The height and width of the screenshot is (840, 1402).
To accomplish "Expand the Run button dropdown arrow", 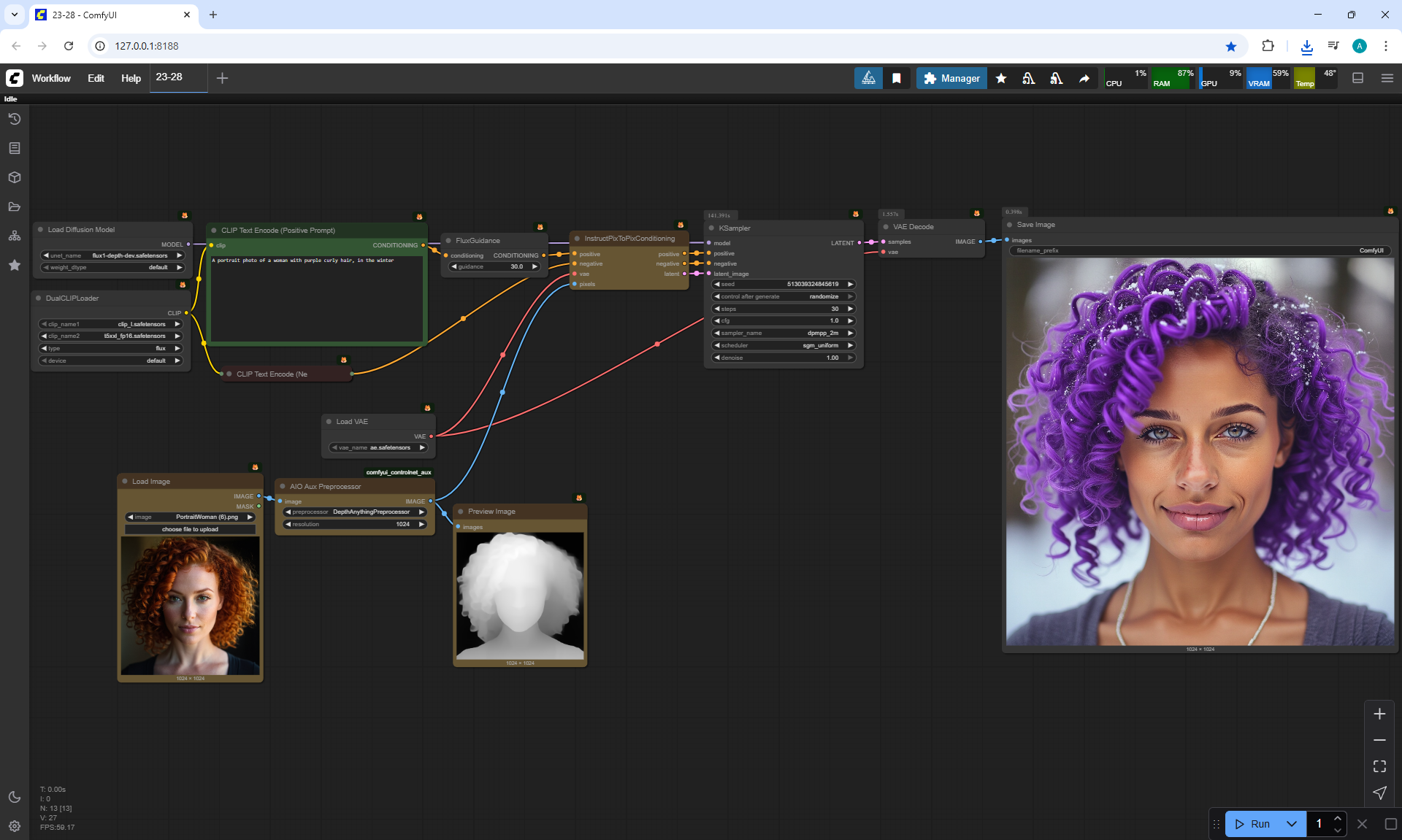I will [1291, 824].
